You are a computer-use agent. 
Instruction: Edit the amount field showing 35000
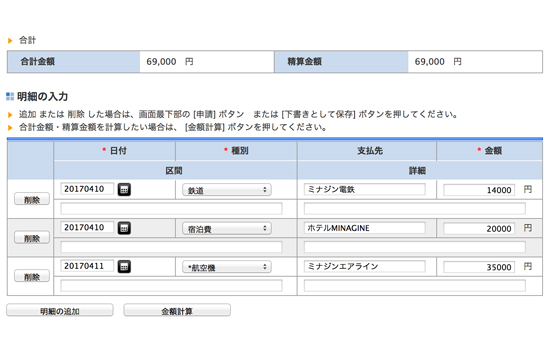(479, 267)
